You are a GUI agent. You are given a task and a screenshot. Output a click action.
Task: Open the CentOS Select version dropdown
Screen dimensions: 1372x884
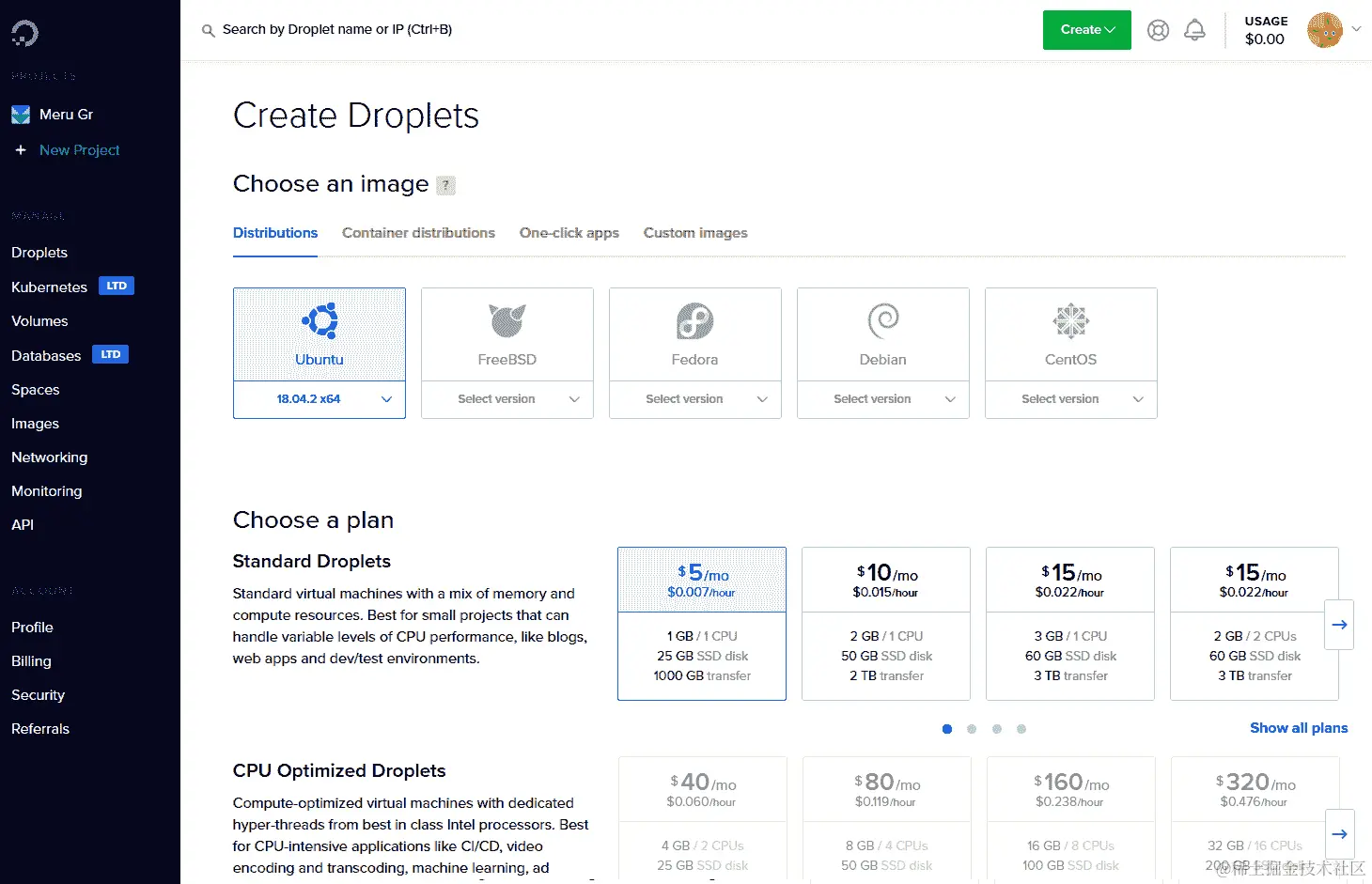coord(1071,399)
